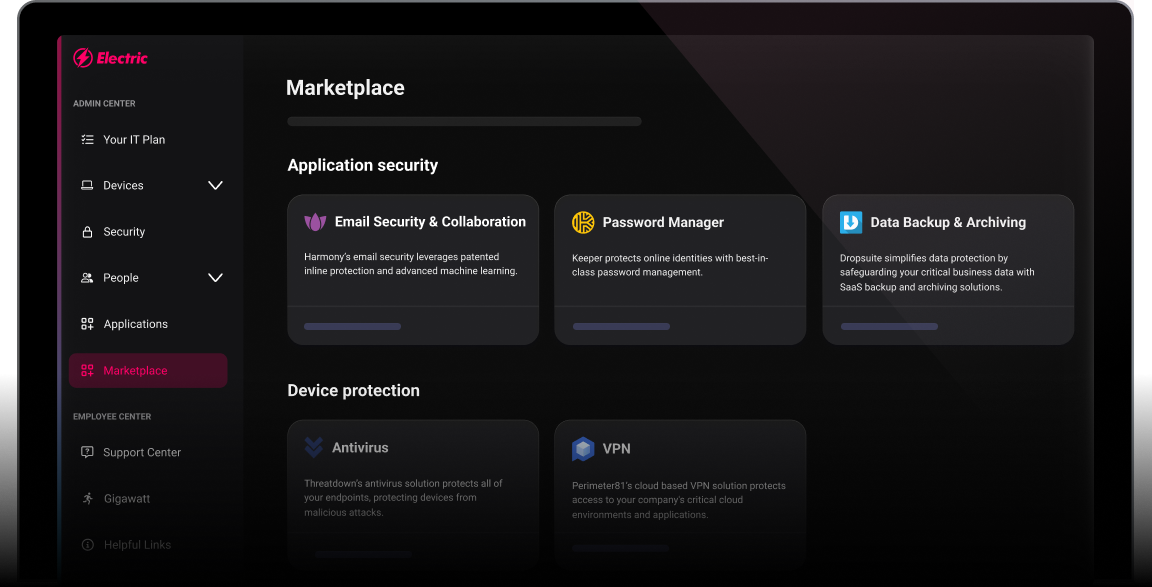The width and height of the screenshot is (1152, 587).
Task: Click the Application security heading
Action: [363, 165]
